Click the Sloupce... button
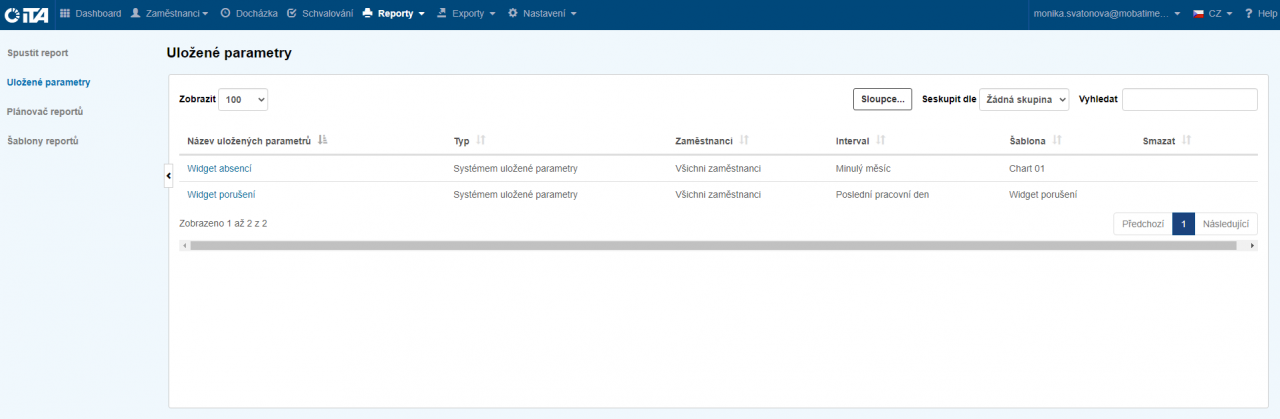 click(882, 99)
